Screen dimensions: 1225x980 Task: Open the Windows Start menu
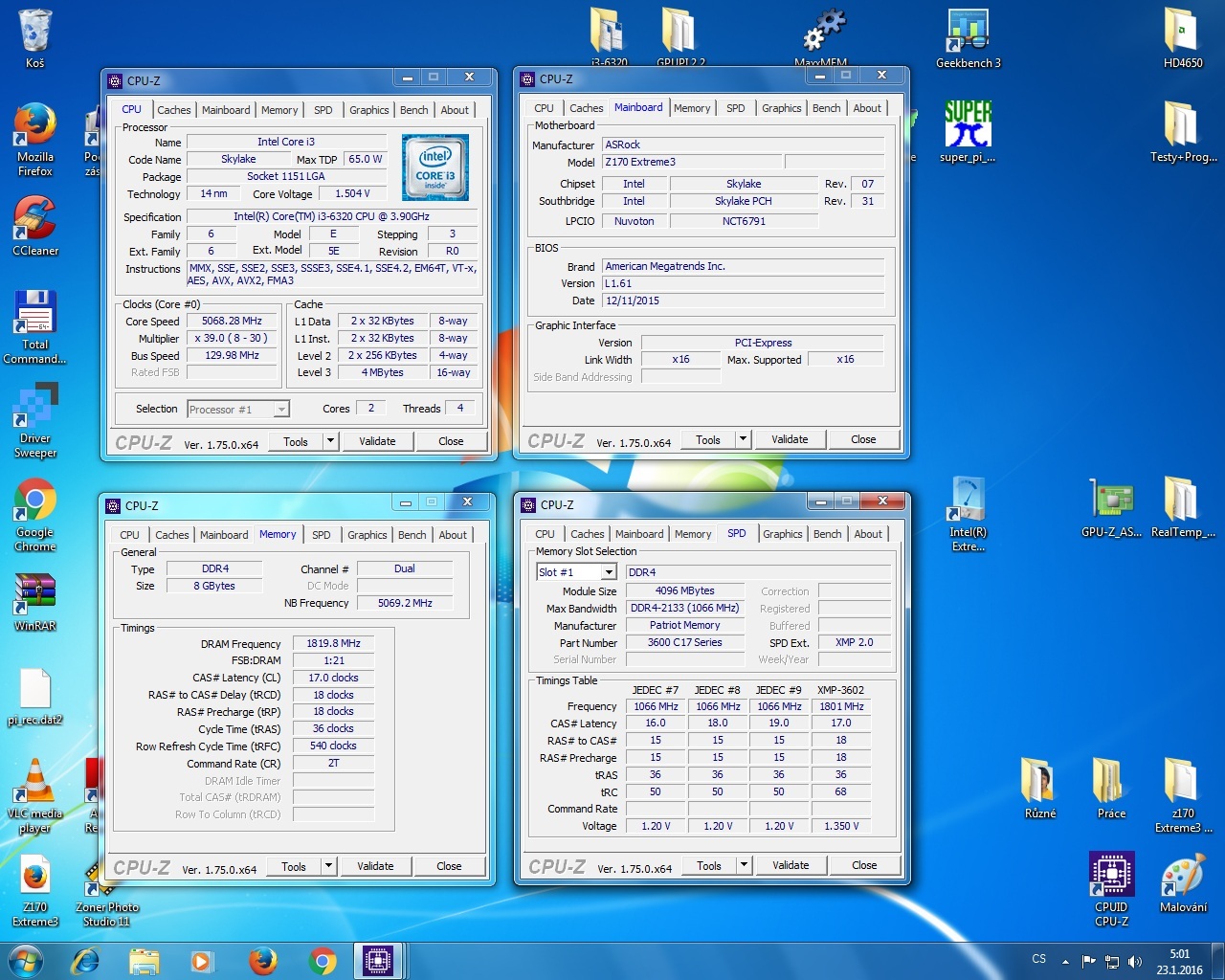(x=26, y=961)
